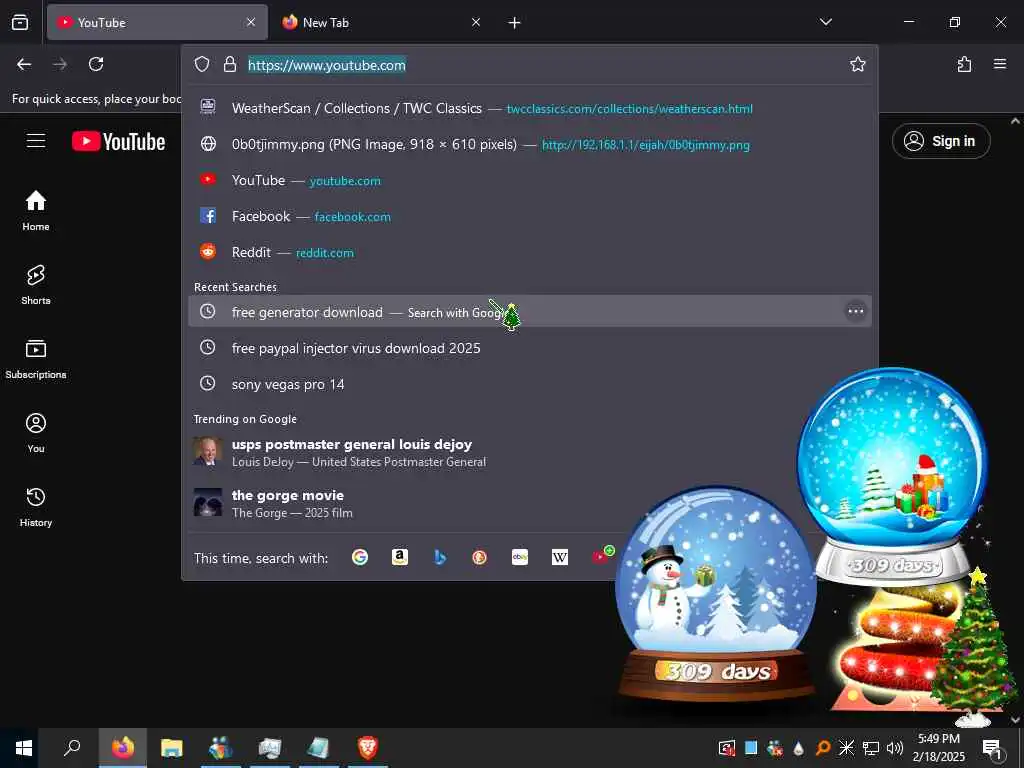Viewport: 1024px width, 768px height.
Task: Search this time with Bing
Action: pyautogui.click(x=440, y=557)
